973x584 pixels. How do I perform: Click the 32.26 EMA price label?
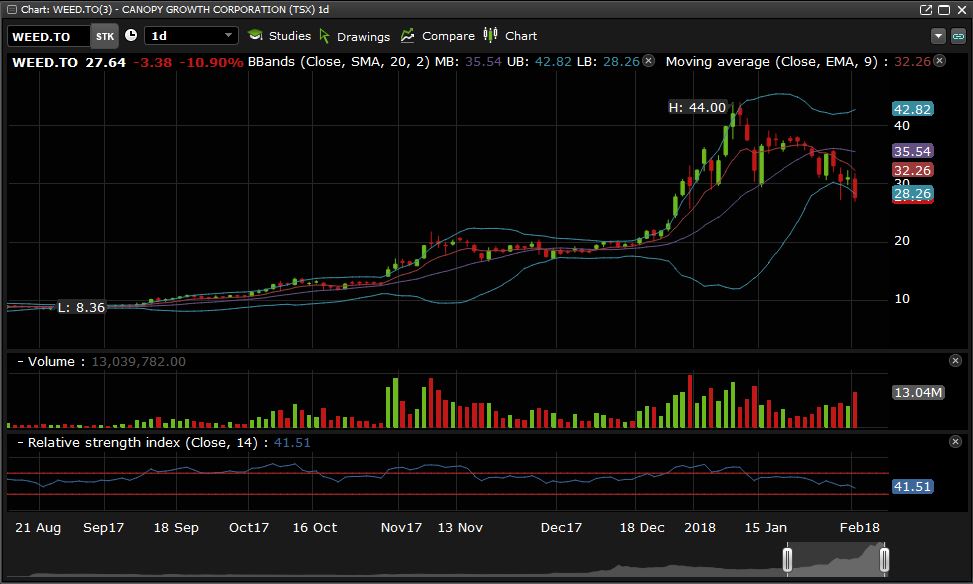tap(912, 170)
